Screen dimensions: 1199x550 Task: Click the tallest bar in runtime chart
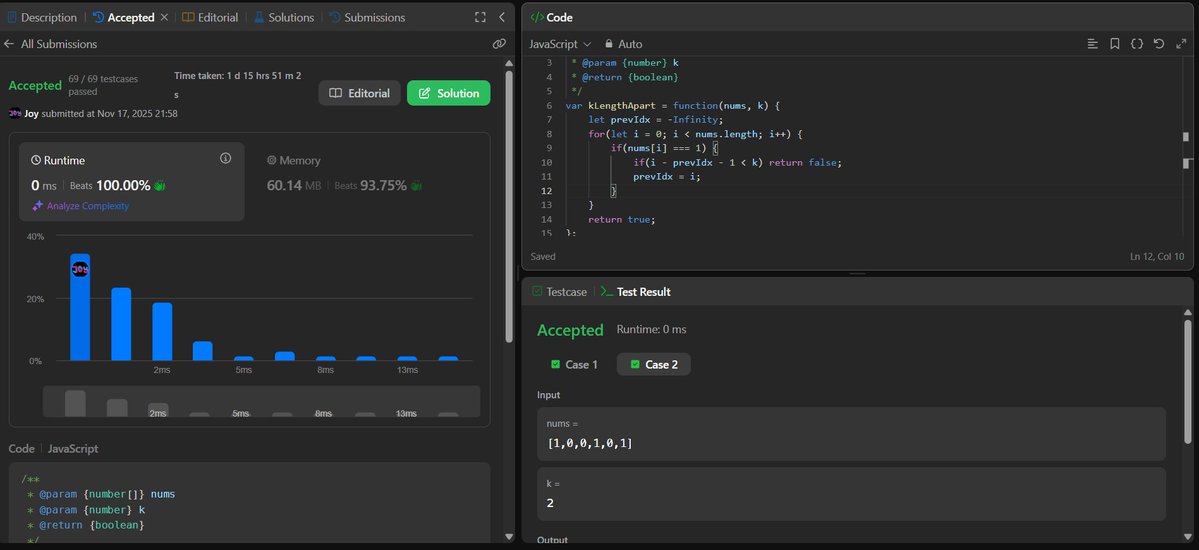80,307
